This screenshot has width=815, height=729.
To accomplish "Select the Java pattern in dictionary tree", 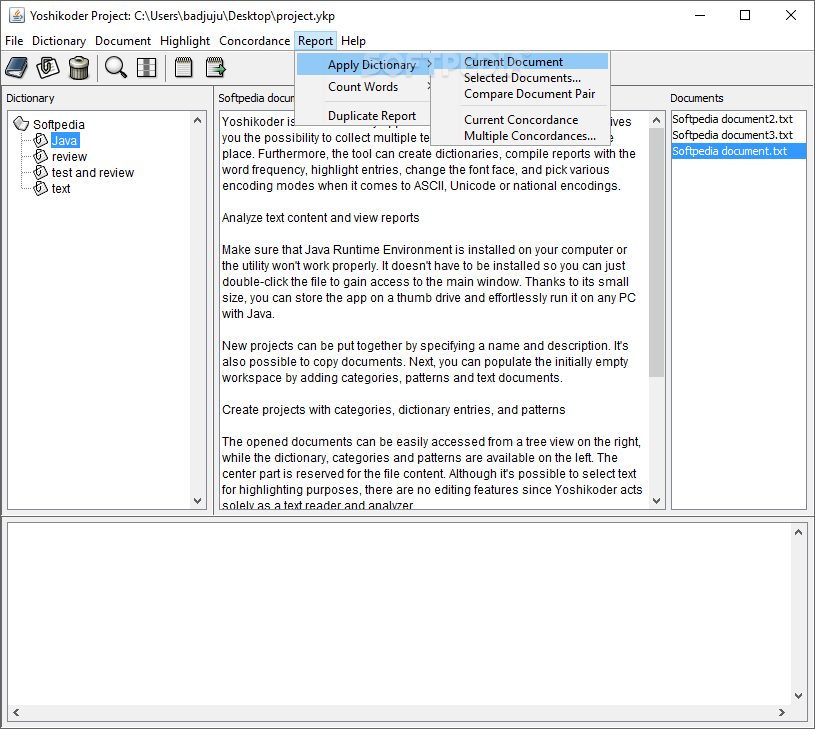I will pos(65,140).
